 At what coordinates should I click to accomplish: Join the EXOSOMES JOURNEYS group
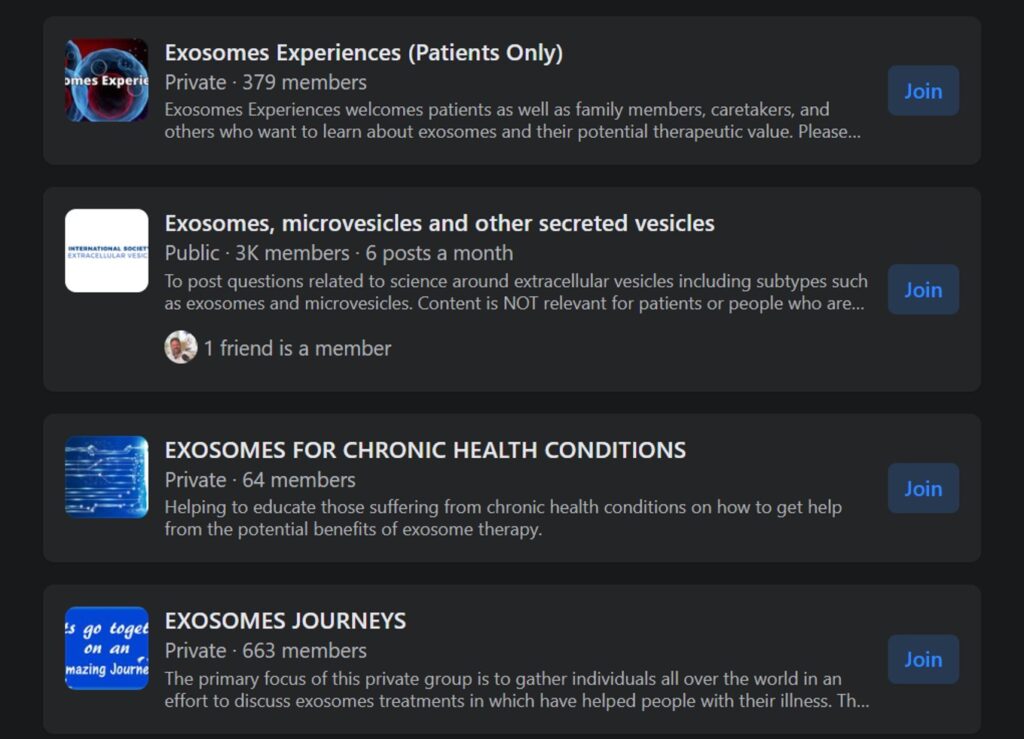[922, 659]
